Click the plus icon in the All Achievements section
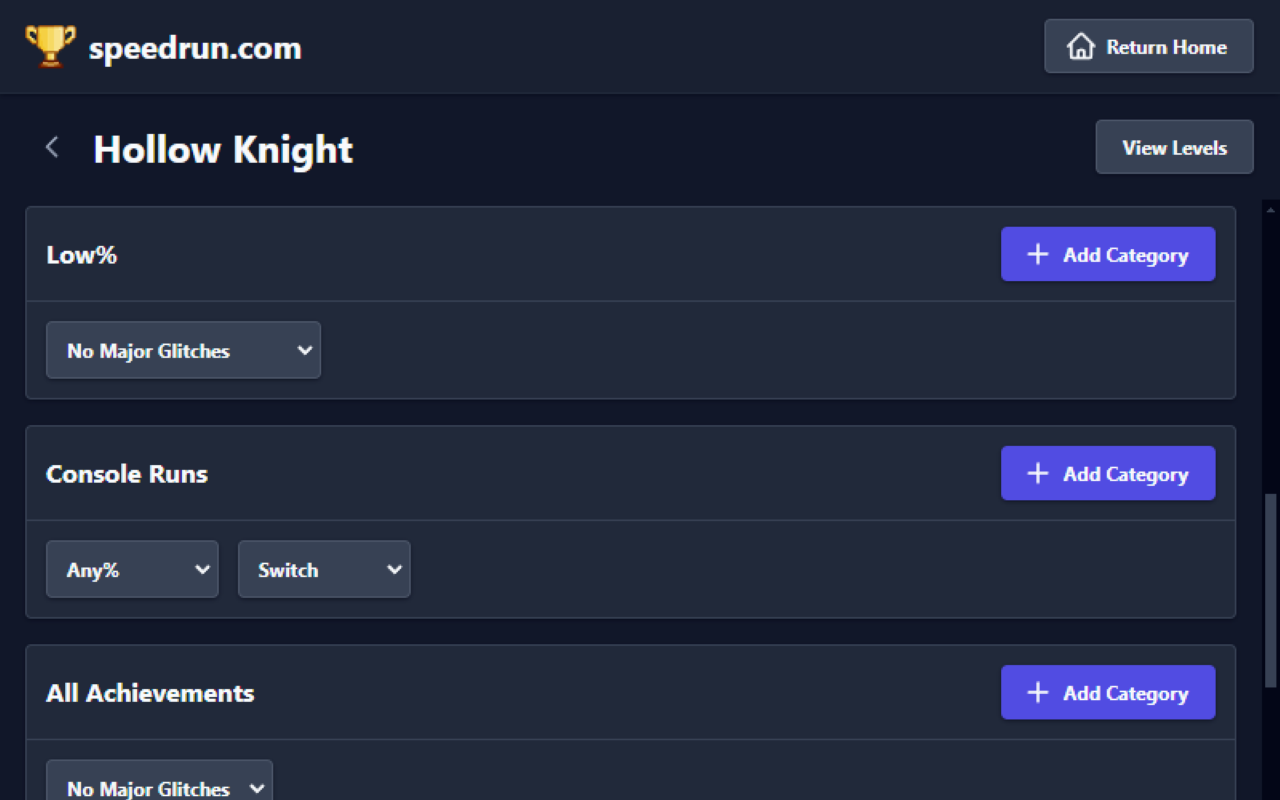The width and height of the screenshot is (1280, 800). pos(1038,692)
